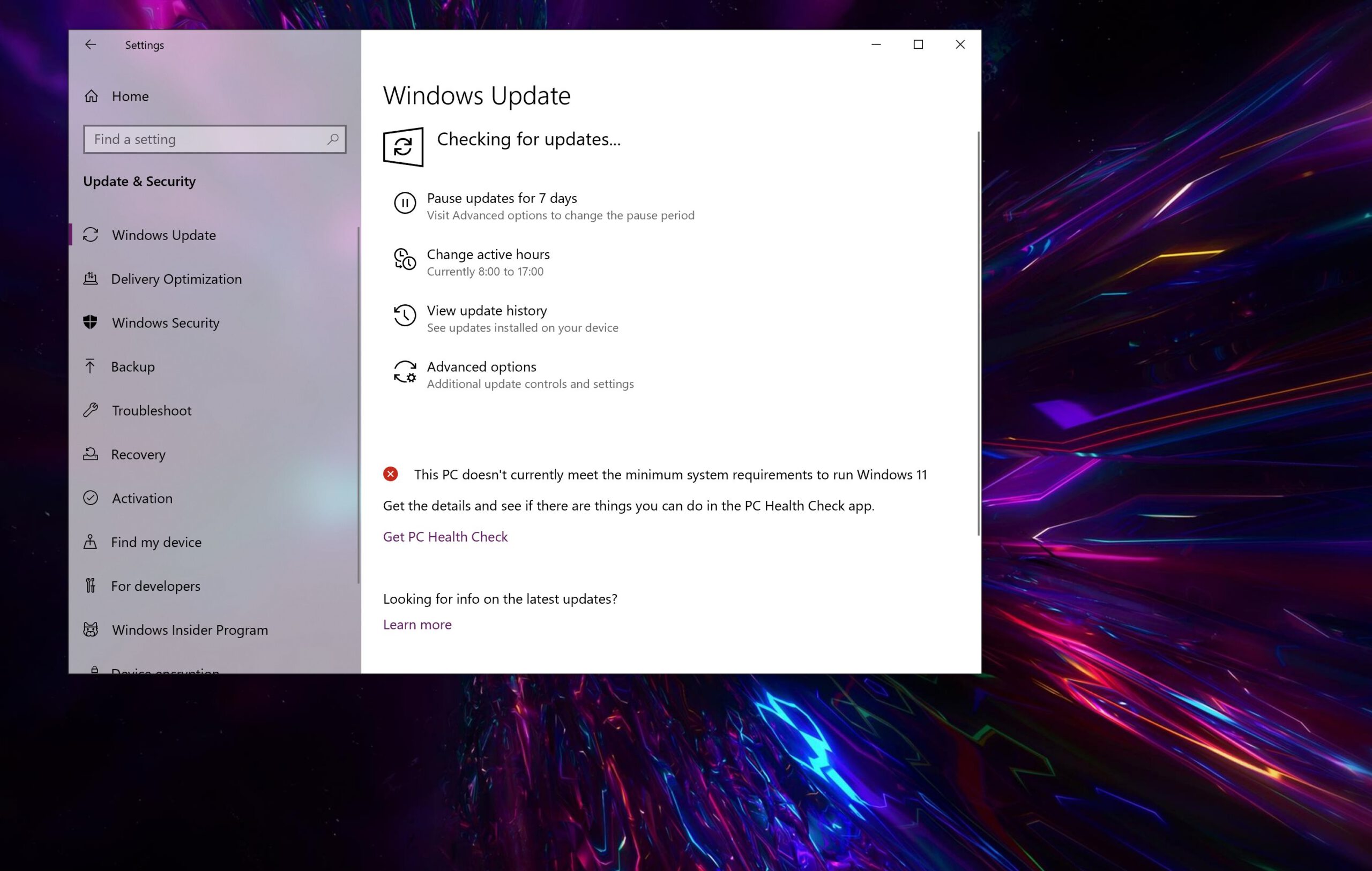This screenshot has height=871, width=1372.
Task: Click the For developers tools icon
Action: tap(90, 585)
